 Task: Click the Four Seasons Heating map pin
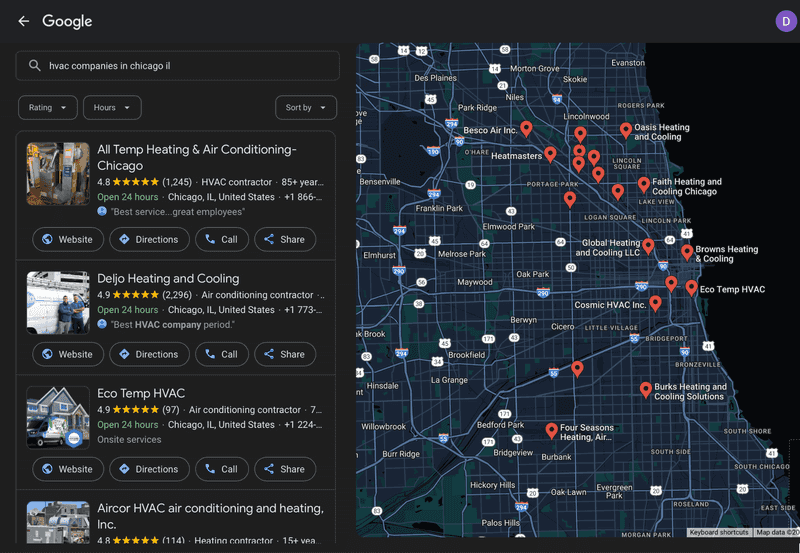pyautogui.click(x=551, y=431)
